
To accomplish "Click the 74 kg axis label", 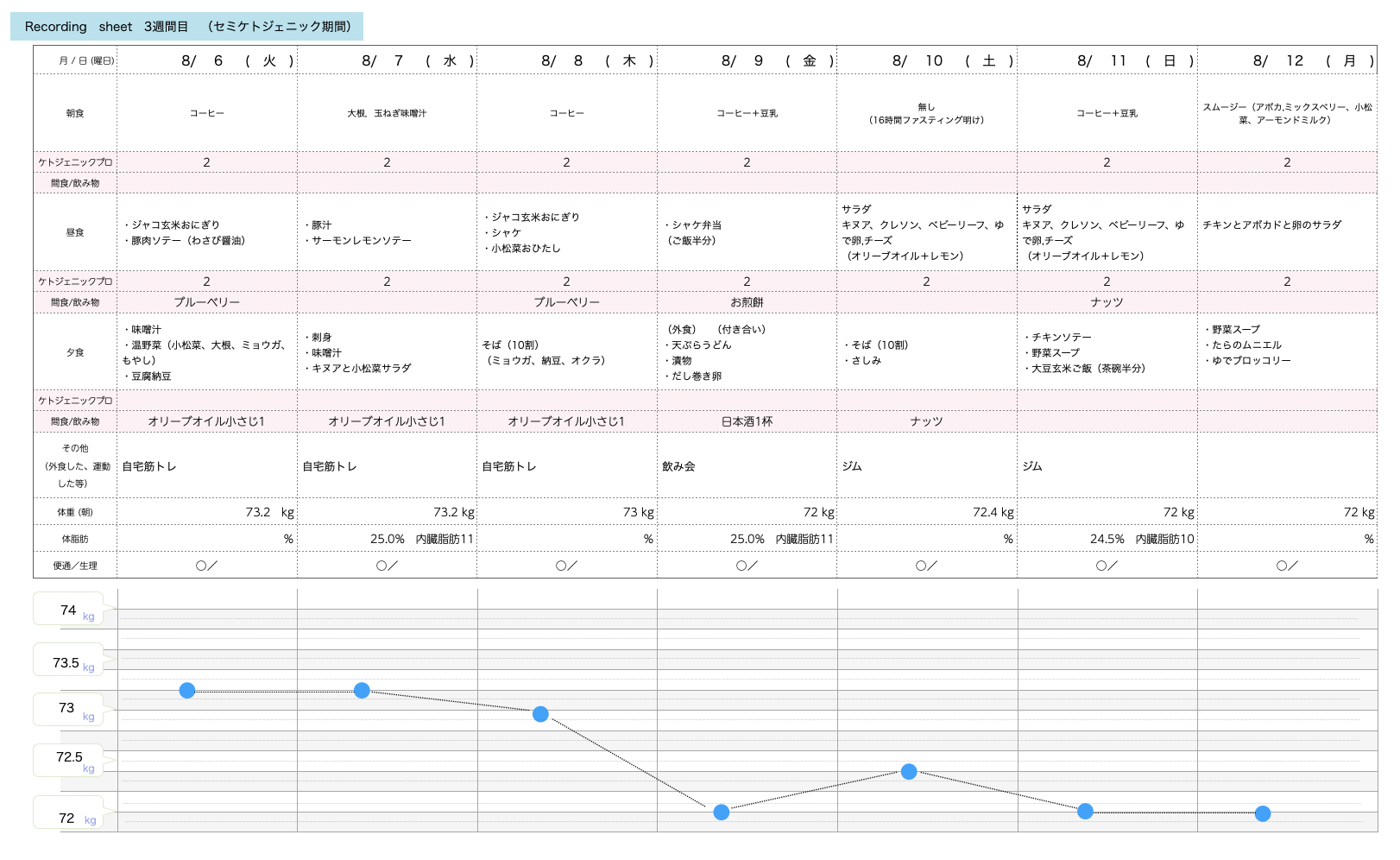I will pyautogui.click(x=68, y=610).
